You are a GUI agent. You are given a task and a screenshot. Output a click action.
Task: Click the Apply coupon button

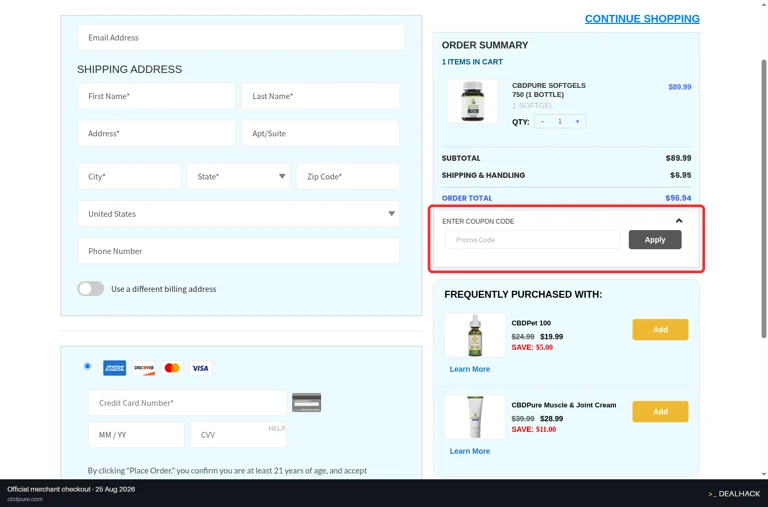(x=655, y=240)
